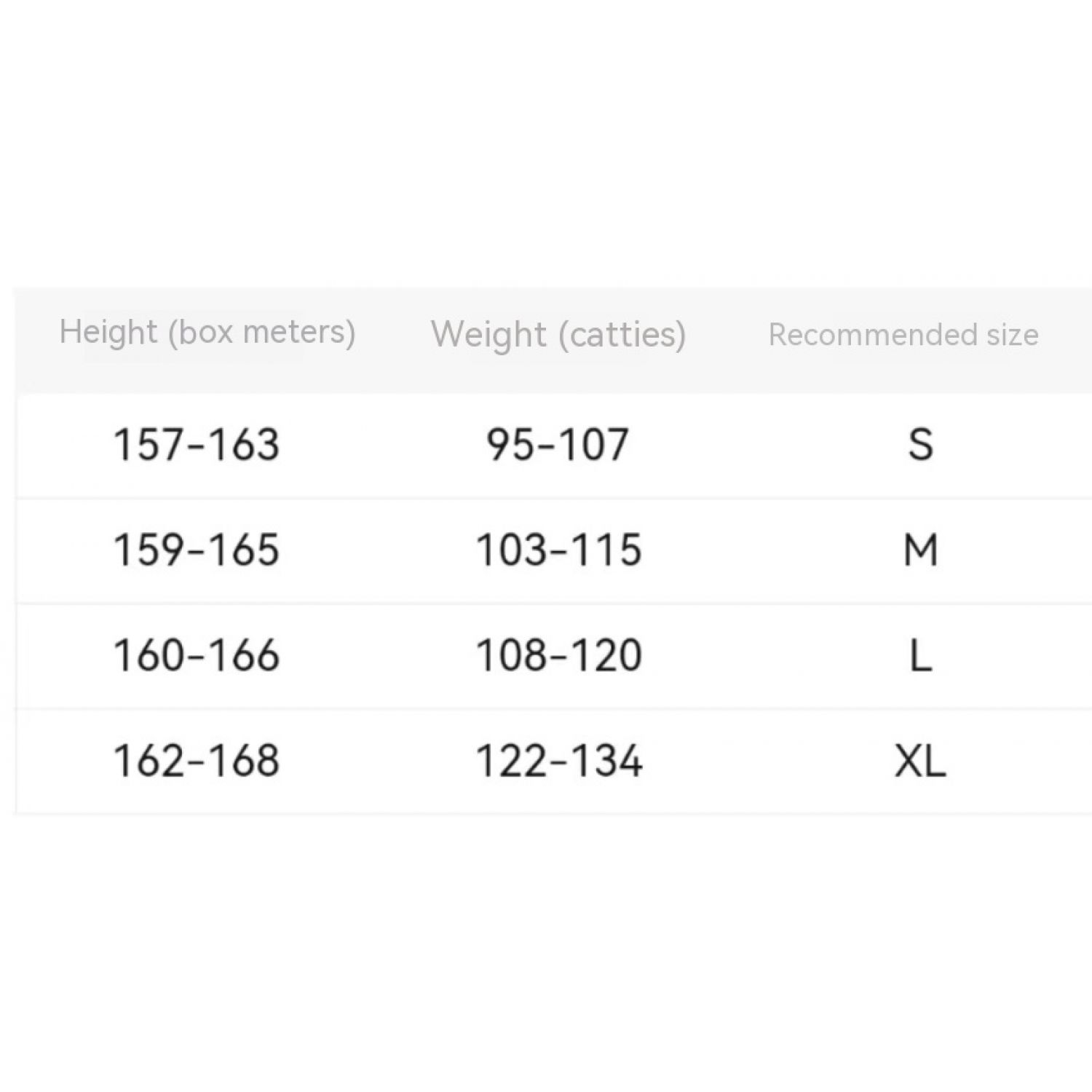This screenshot has height=1092, width=1092.
Task: Choose the L recommended size cell
Action: pyautogui.click(x=920, y=655)
